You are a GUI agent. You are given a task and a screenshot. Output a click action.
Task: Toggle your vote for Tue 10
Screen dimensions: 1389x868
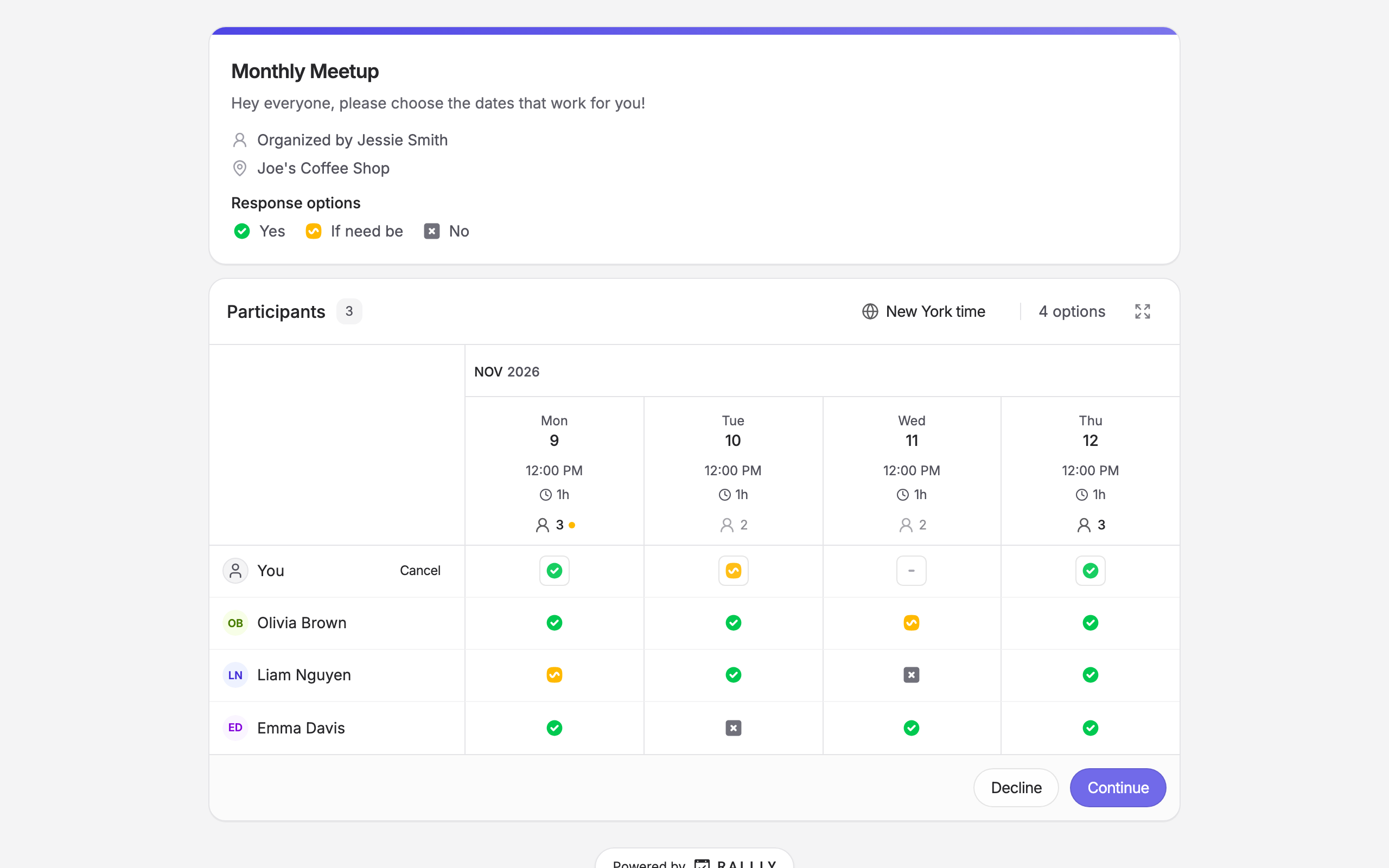733,571
